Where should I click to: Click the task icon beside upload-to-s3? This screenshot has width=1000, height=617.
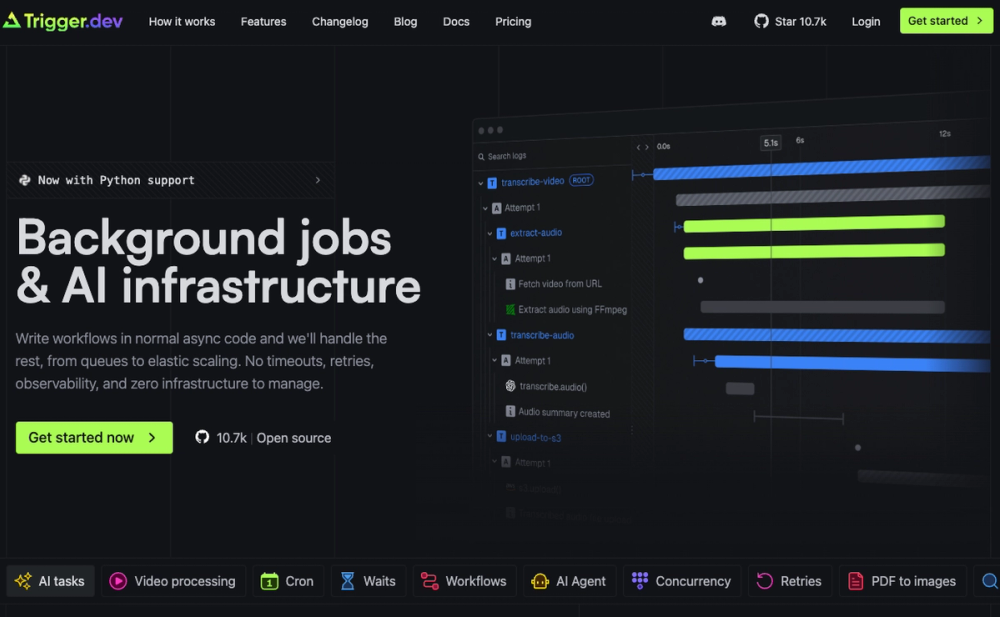click(x=501, y=436)
